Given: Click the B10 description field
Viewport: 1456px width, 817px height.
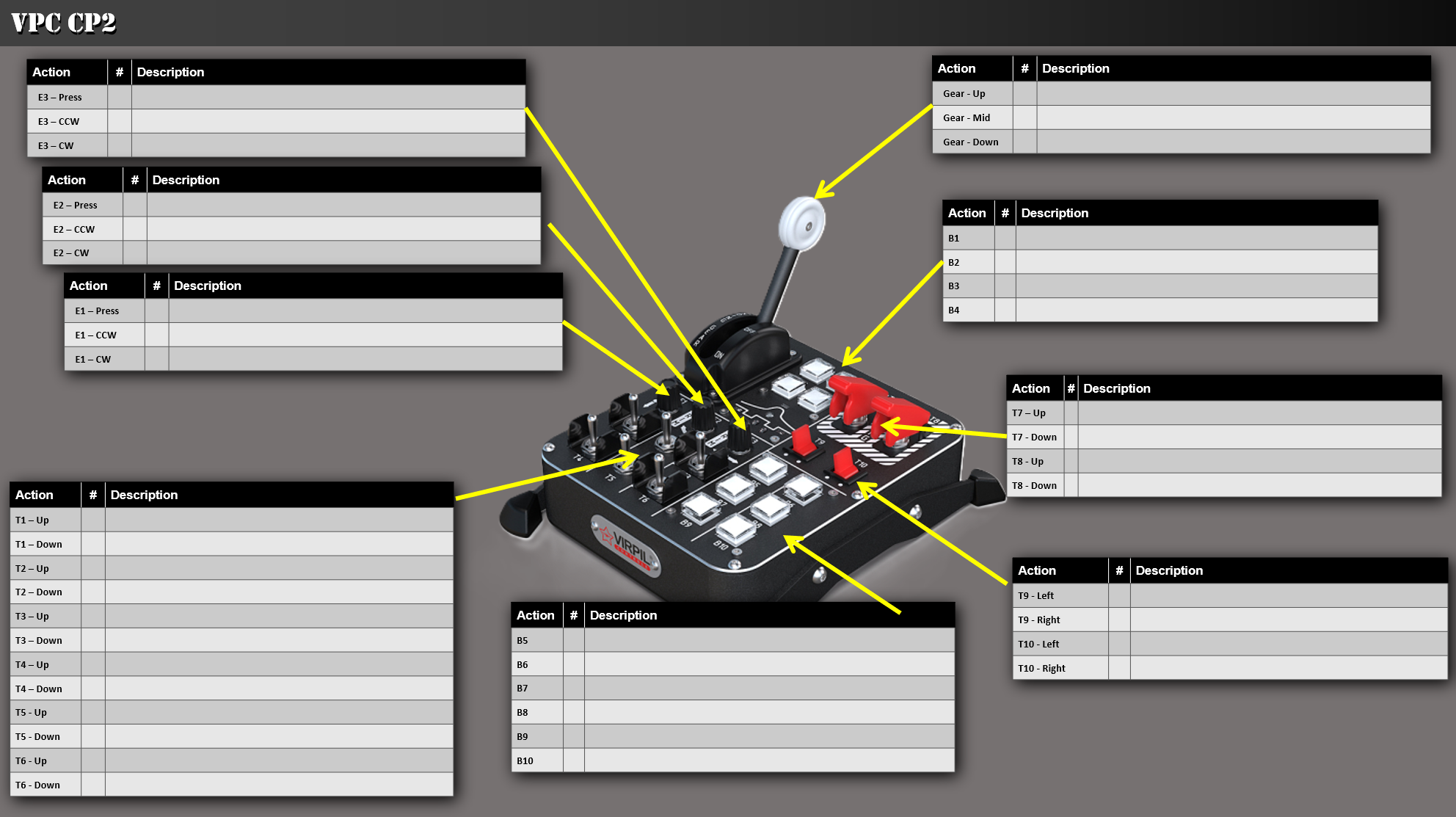Looking at the screenshot, I should [x=769, y=760].
